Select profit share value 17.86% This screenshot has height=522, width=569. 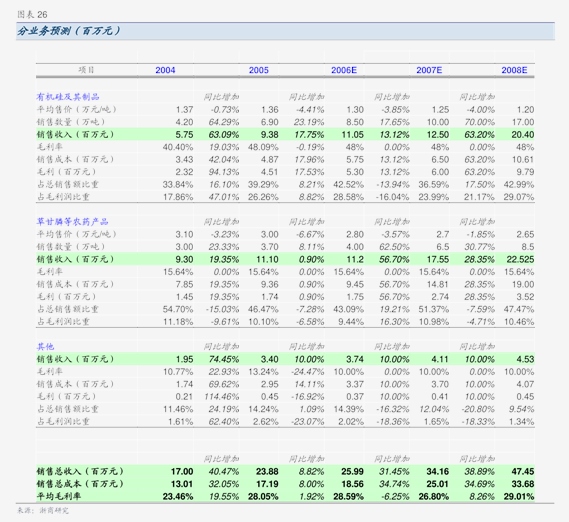[x=178, y=197]
